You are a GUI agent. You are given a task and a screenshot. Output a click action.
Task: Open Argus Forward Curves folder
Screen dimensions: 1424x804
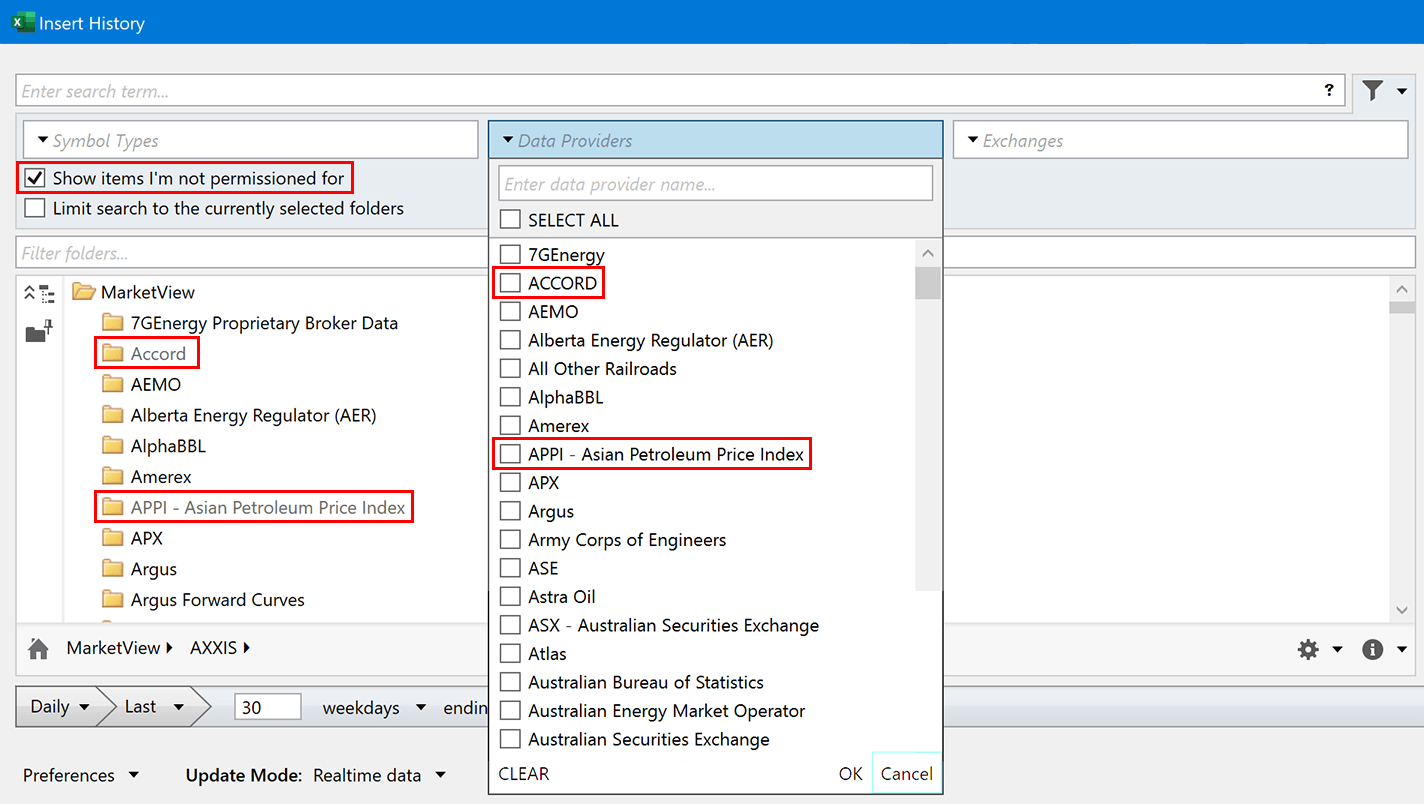(203, 601)
